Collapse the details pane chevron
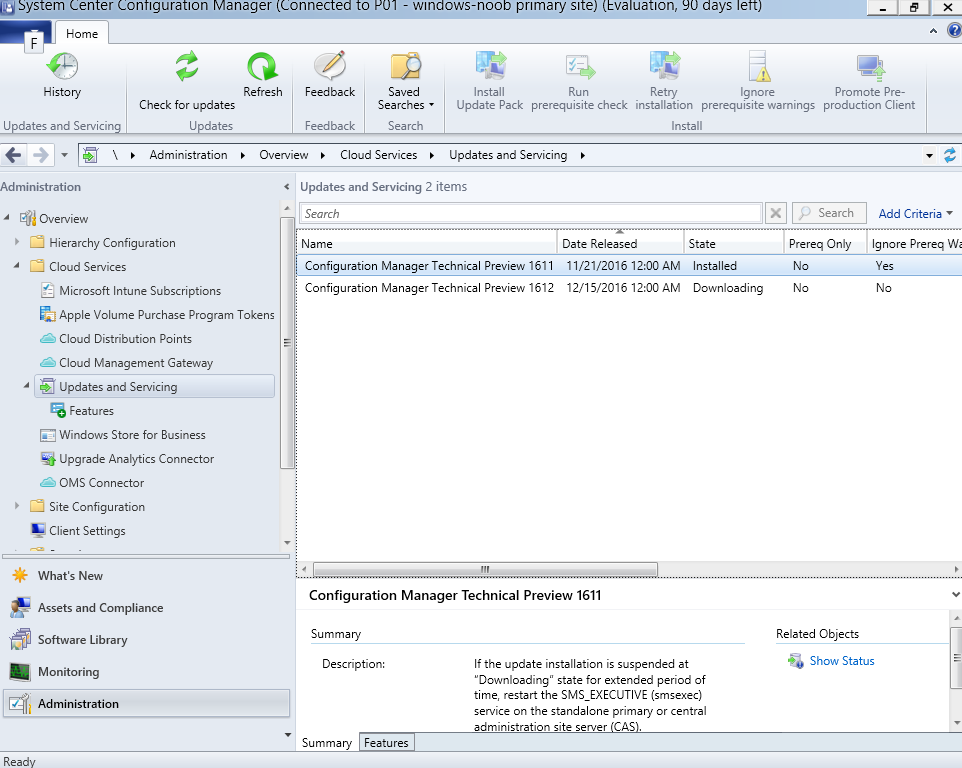This screenshot has height=768, width=962. pos(955,594)
